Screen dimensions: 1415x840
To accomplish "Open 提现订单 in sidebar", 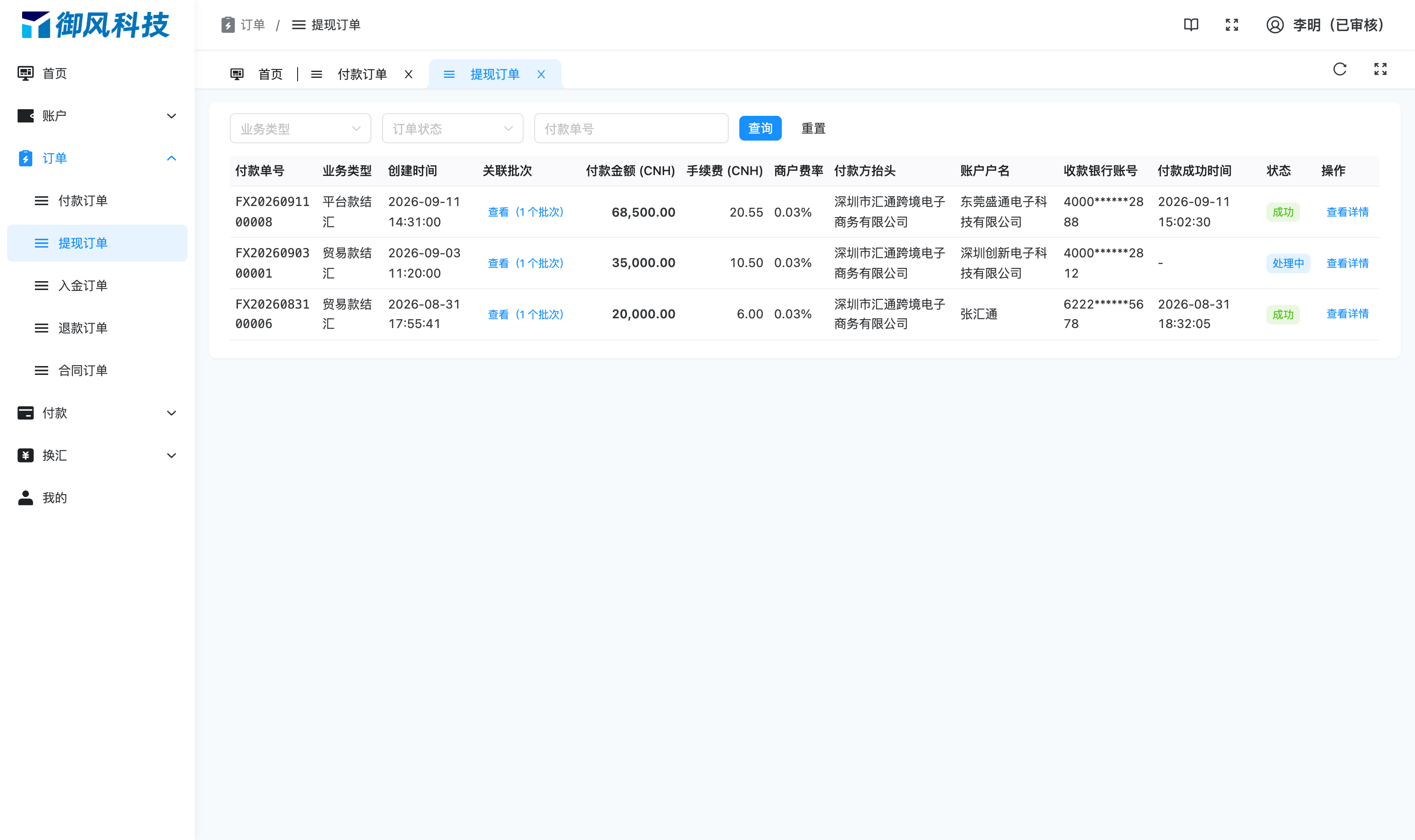I will 97,244.
